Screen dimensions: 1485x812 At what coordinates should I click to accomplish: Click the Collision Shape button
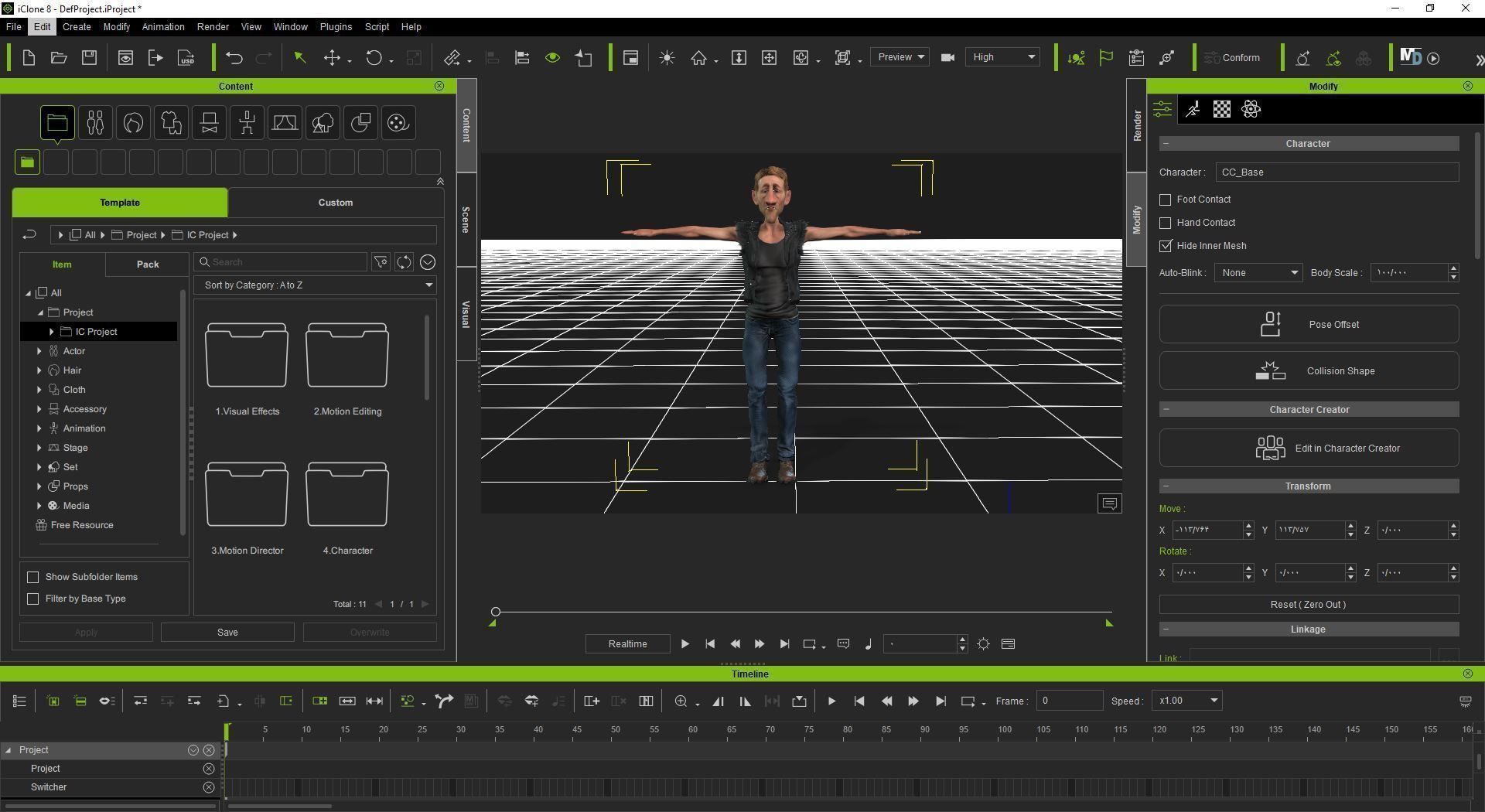[1309, 371]
